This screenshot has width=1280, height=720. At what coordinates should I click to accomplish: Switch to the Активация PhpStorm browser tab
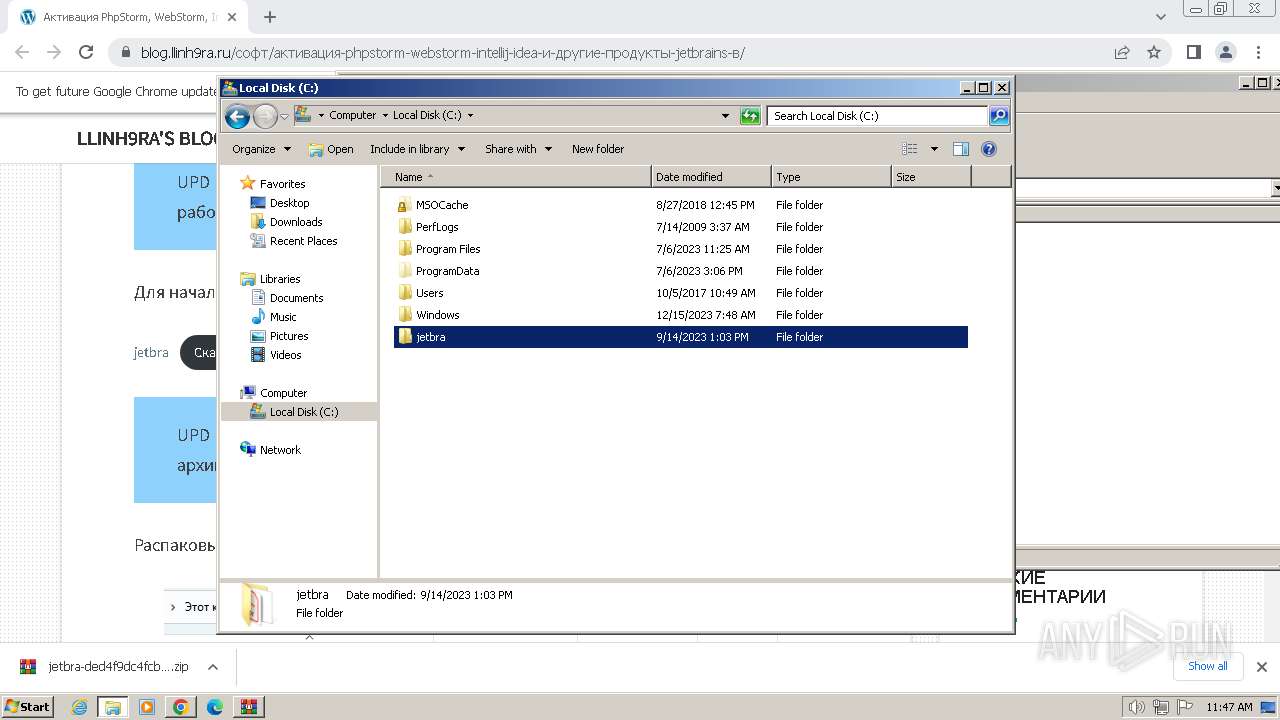(129, 17)
